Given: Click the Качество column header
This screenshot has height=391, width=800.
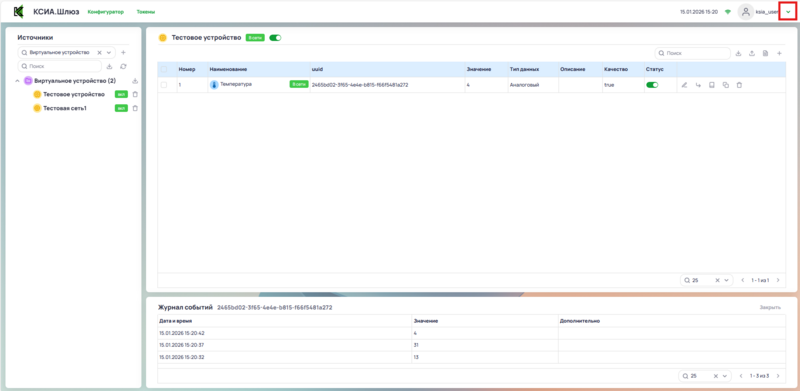Looking at the screenshot, I should pos(616,69).
